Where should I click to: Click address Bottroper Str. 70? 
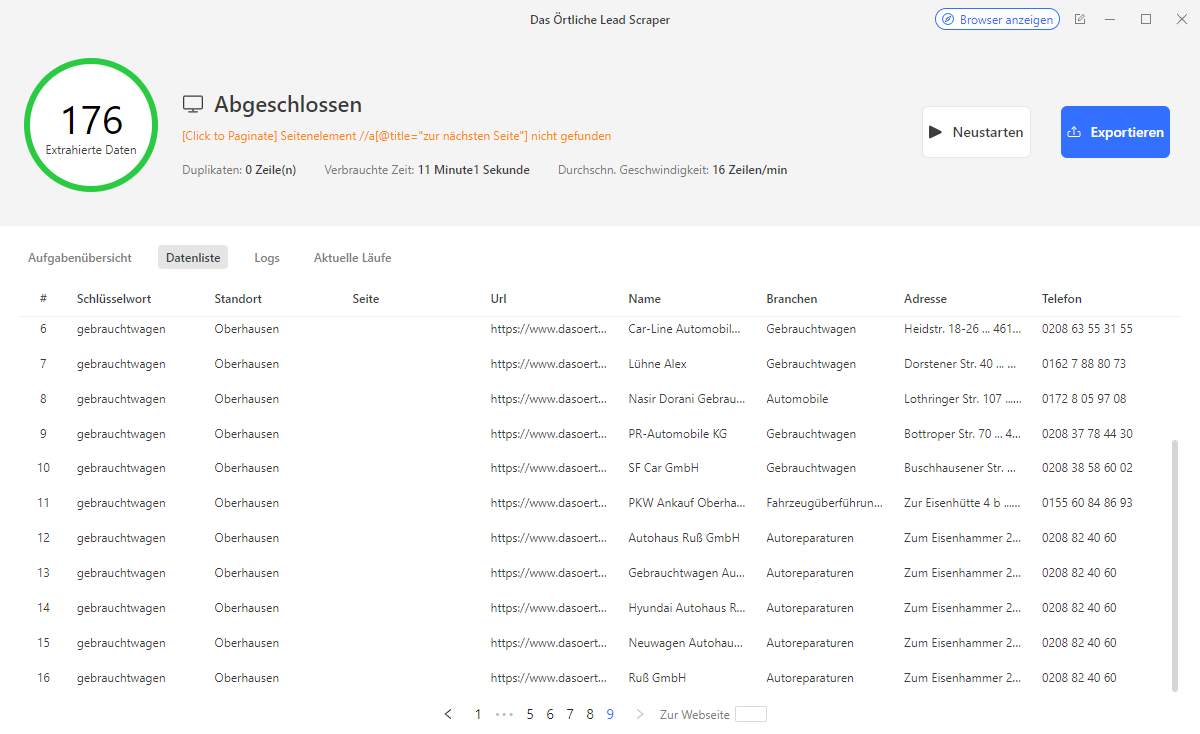coord(963,434)
